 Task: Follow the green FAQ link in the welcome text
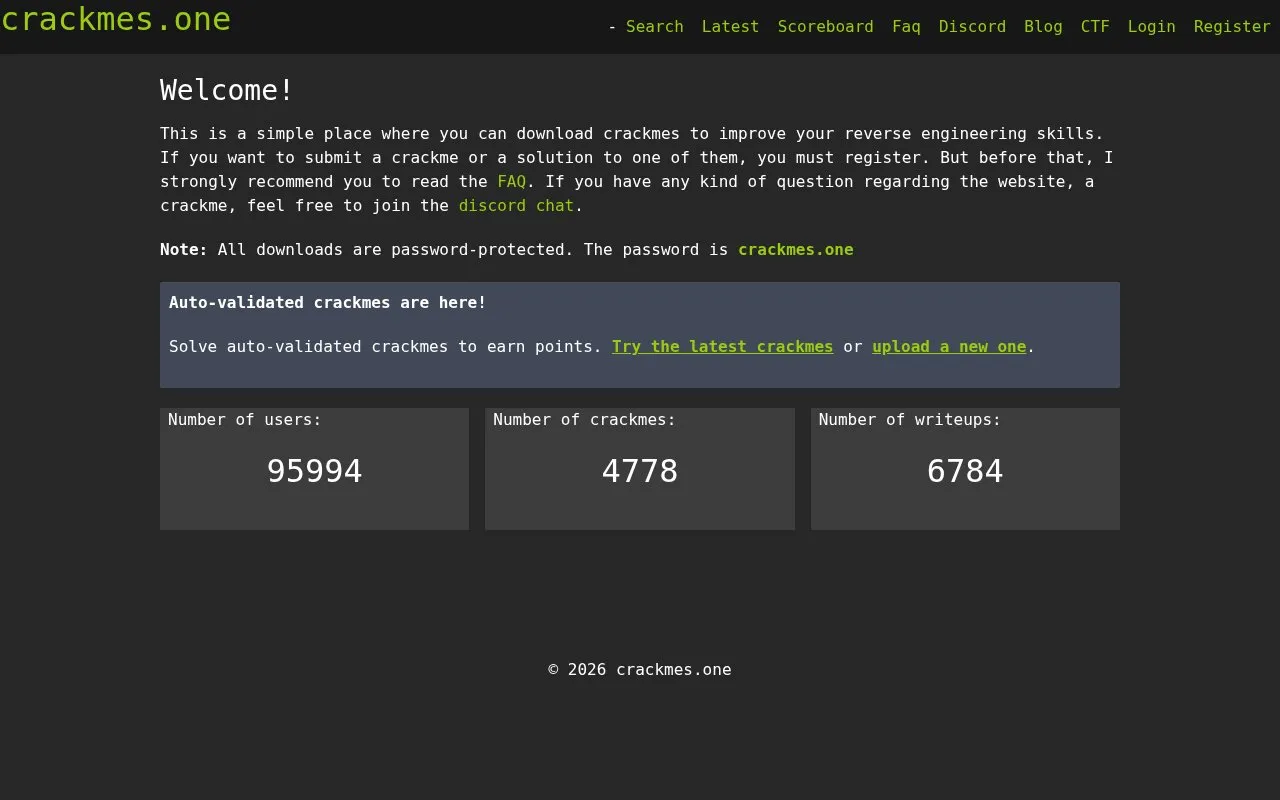click(512, 181)
